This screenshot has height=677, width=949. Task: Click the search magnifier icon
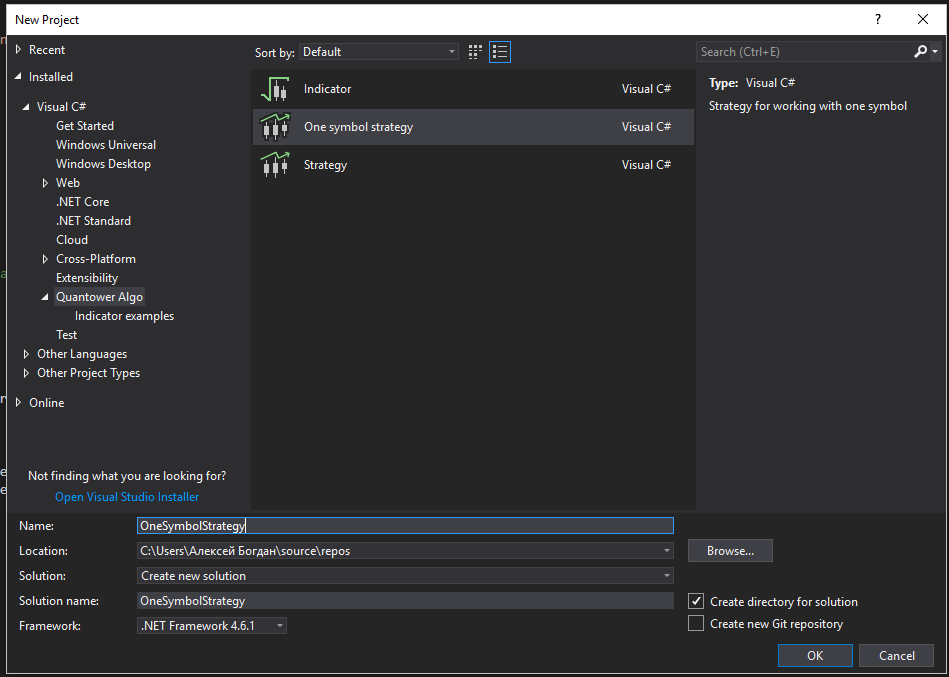[x=921, y=52]
